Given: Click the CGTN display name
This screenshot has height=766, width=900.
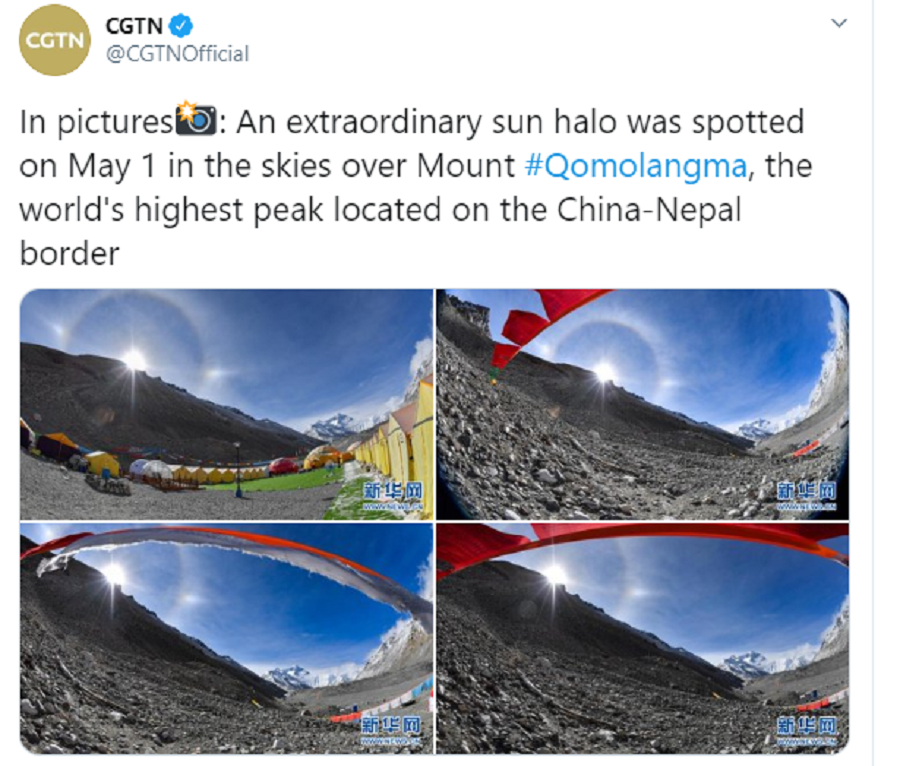Looking at the screenshot, I should [x=134, y=26].
